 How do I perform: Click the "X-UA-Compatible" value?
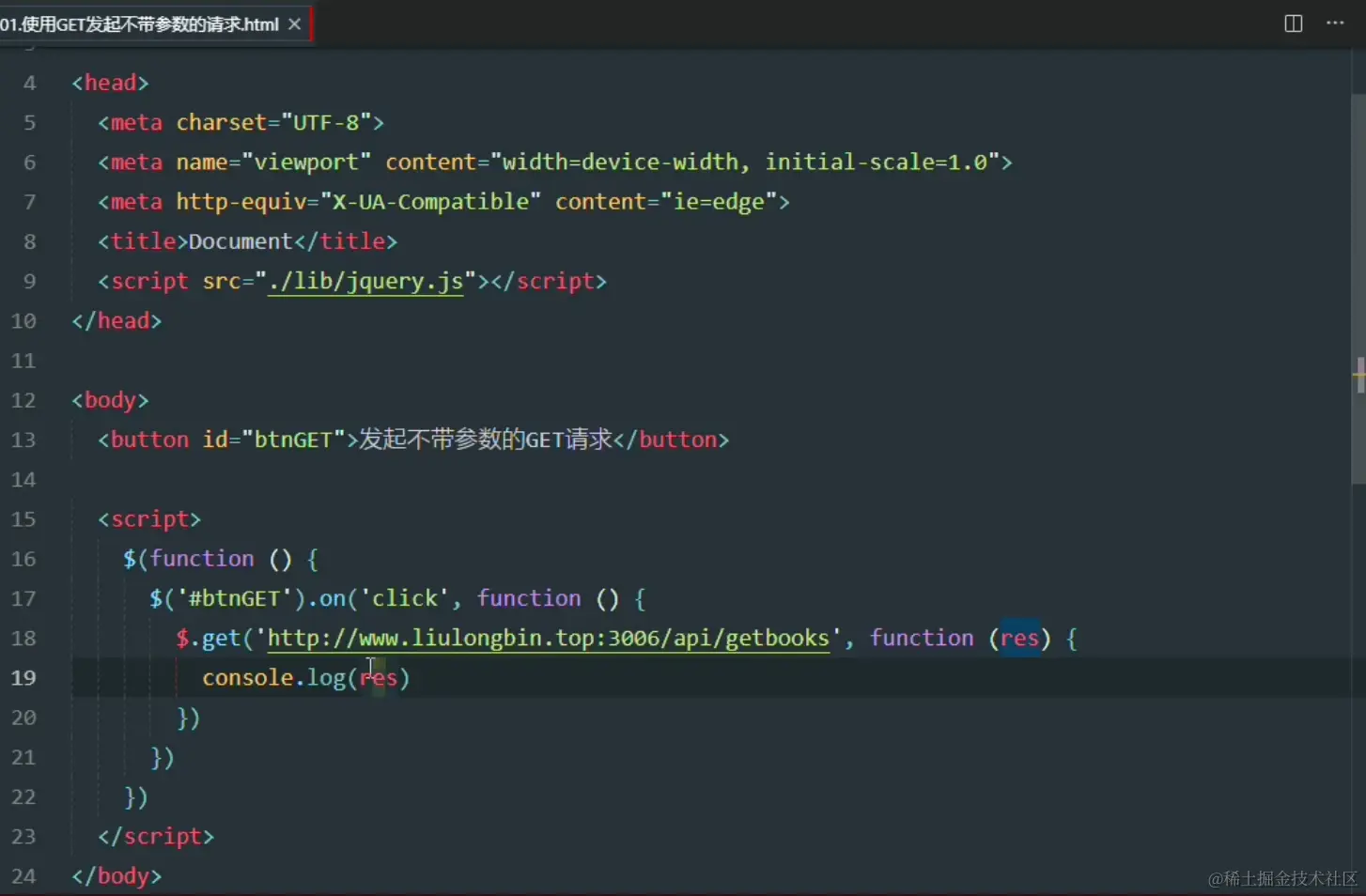click(x=431, y=202)
